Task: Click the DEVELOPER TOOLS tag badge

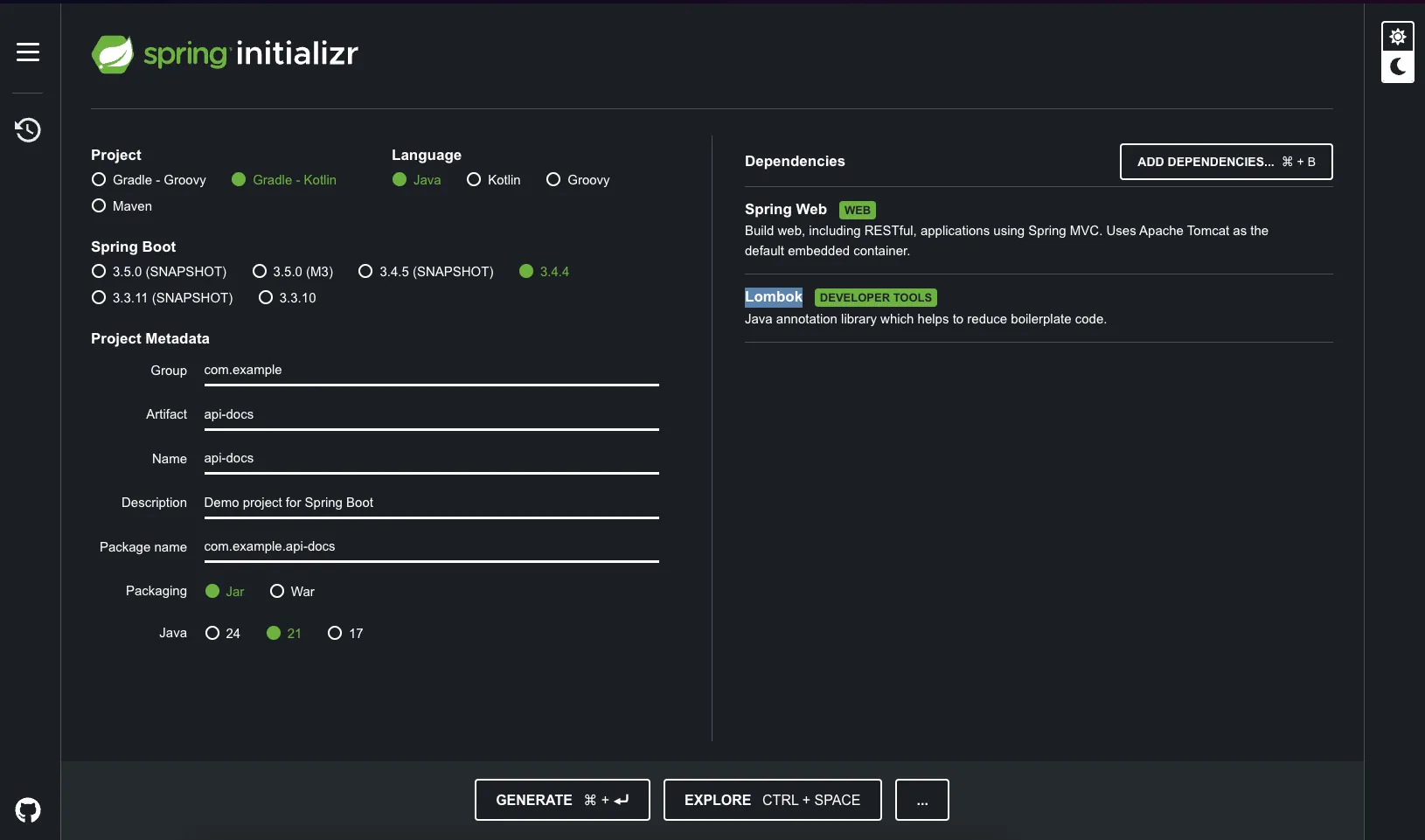Action: (x=875, y=298)
